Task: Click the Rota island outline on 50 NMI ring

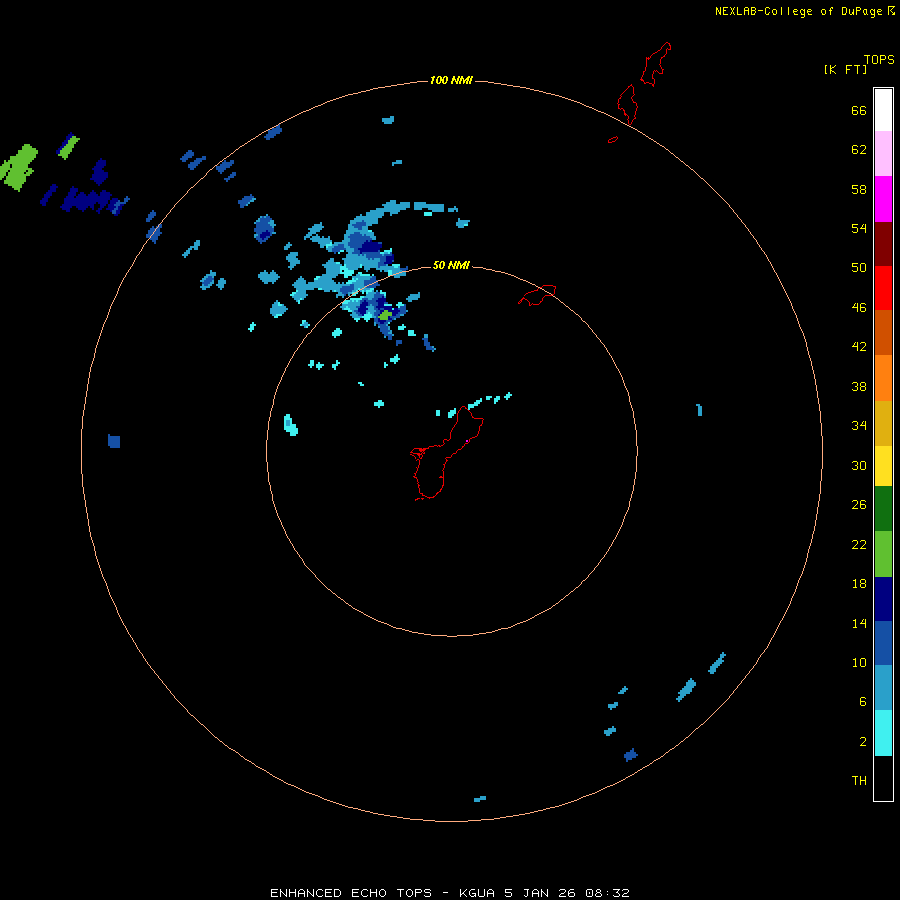Action: tap(537, 294)
